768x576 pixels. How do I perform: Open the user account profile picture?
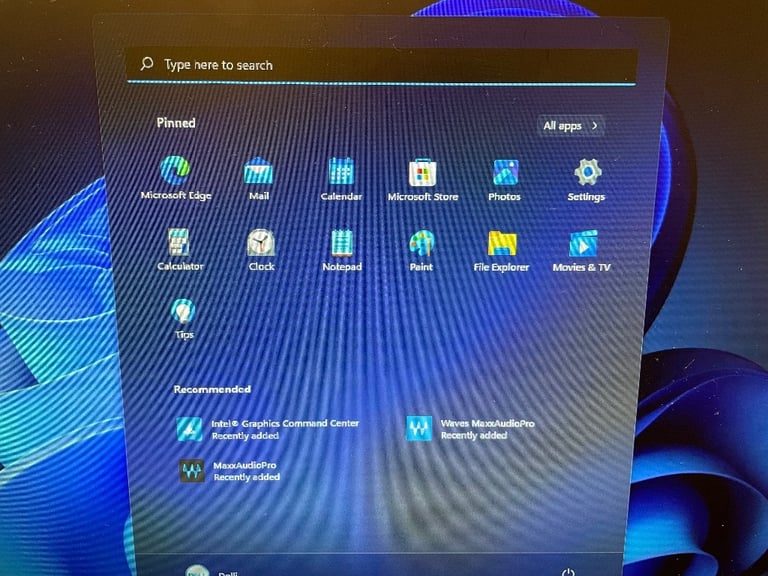tap(197, 571)
